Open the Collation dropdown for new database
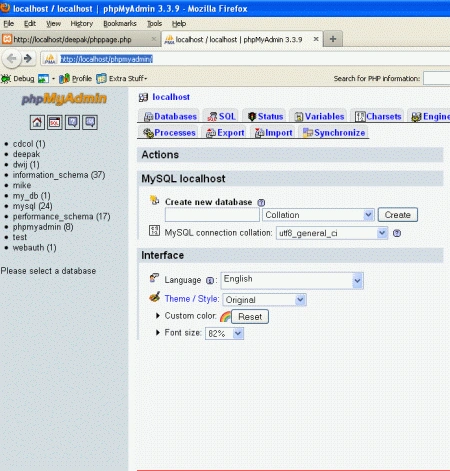The image size is (450, 471). 318,215
